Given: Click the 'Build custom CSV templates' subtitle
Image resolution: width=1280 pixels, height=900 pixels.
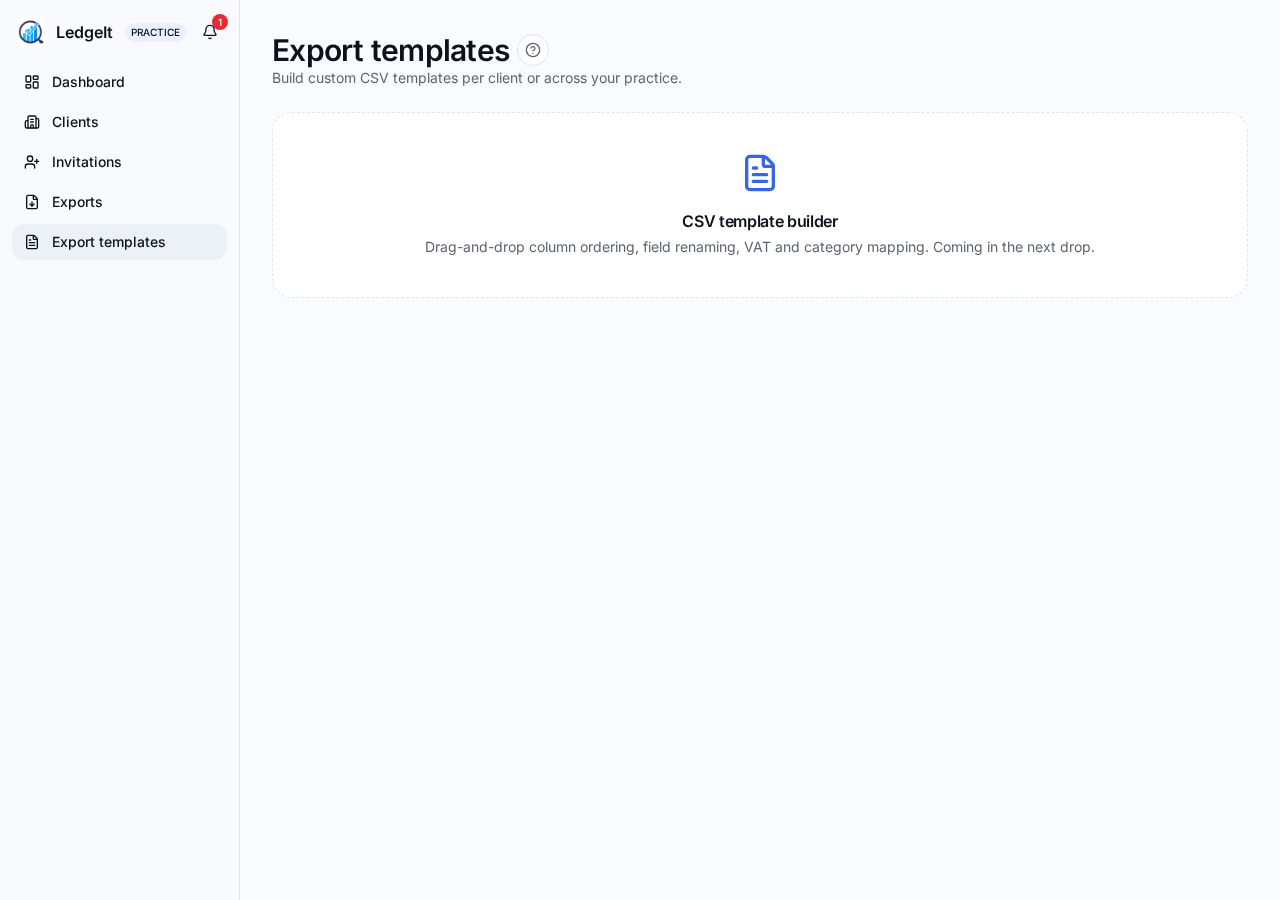Looking at the screenshot, I should (477, 78).
